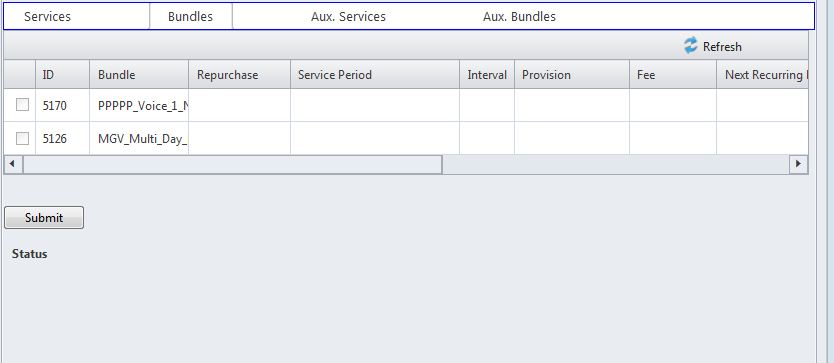Click the horizontal scrollbar thumb
The width and height of the screenshot is (834, 363).
tap(232, 164)
